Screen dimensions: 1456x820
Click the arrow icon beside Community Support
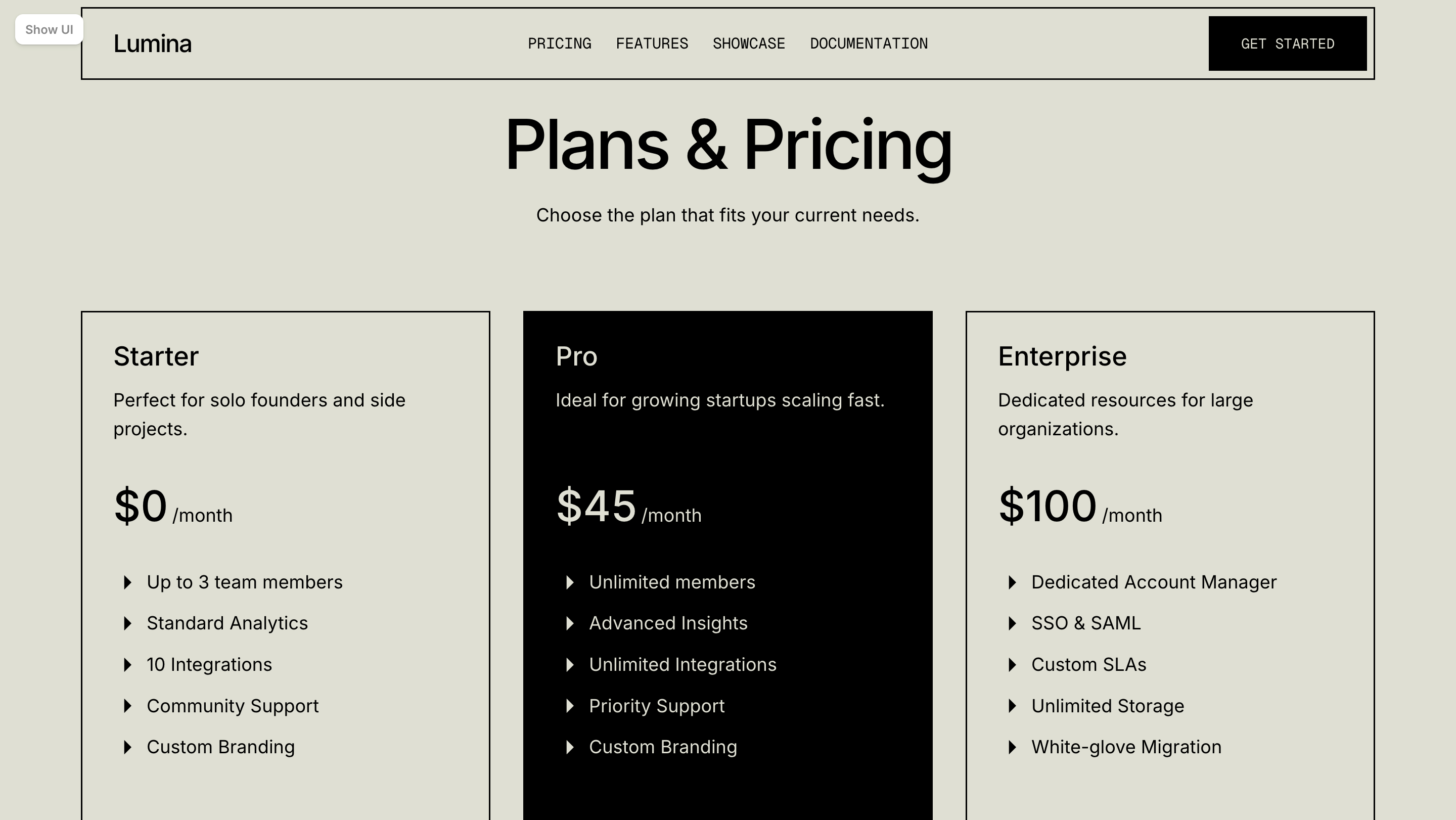point(128,706)
